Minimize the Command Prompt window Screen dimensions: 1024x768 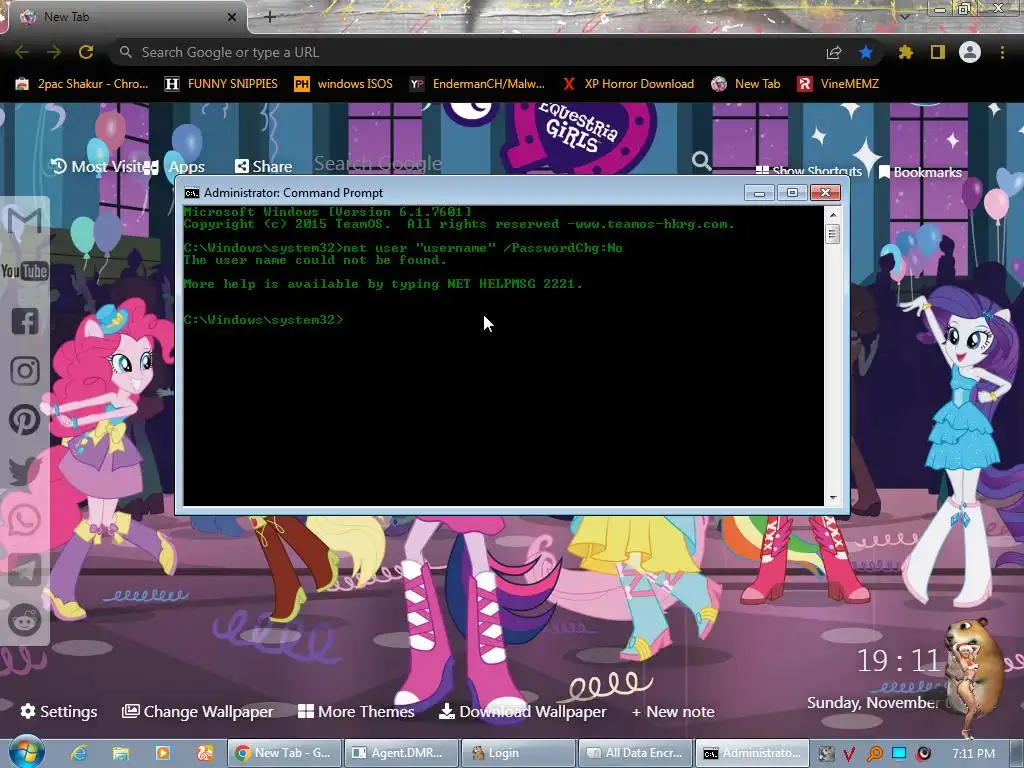click(x=759, y=193)
